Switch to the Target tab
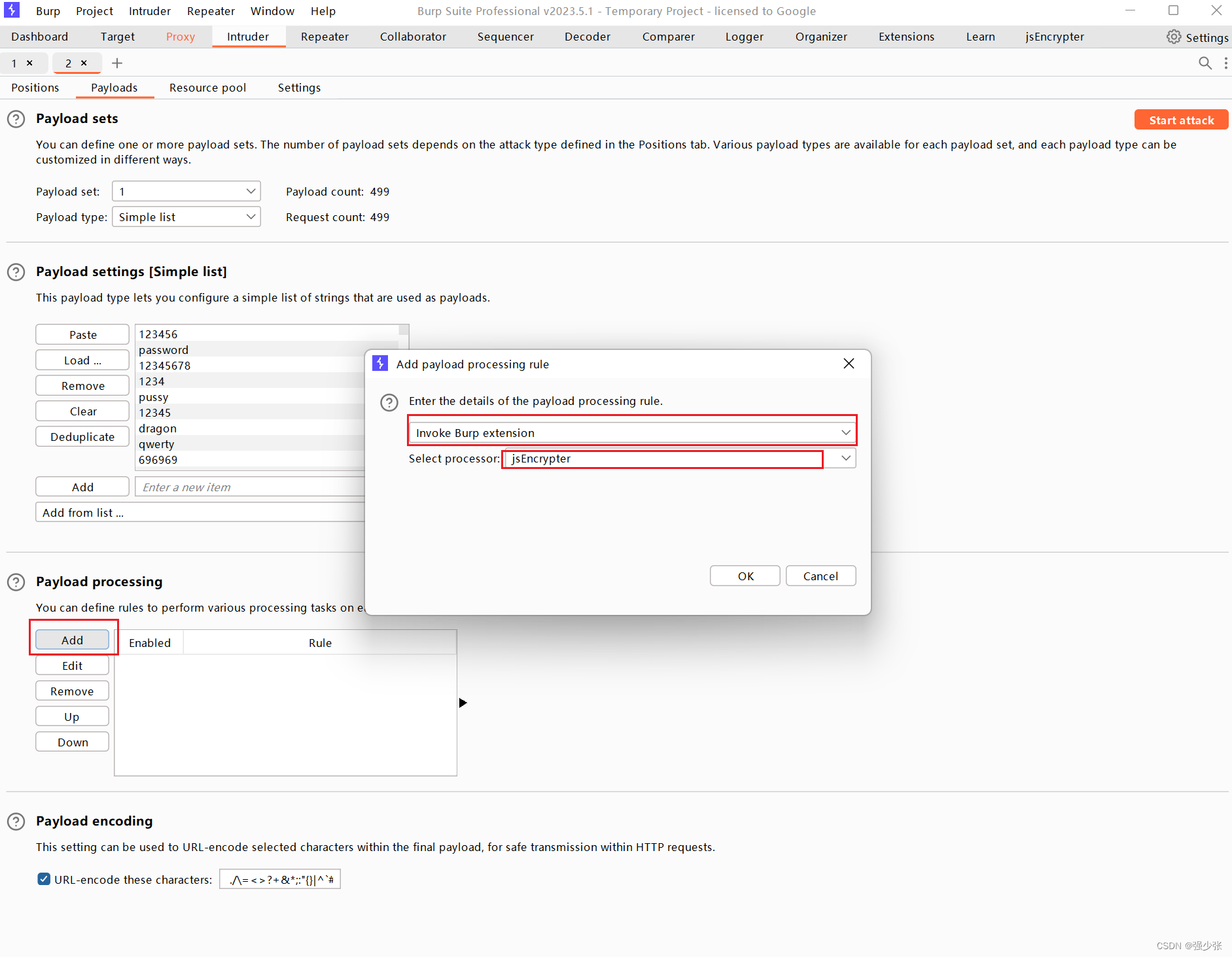The height and width of the screenshot is (957, 1232). 118,37
